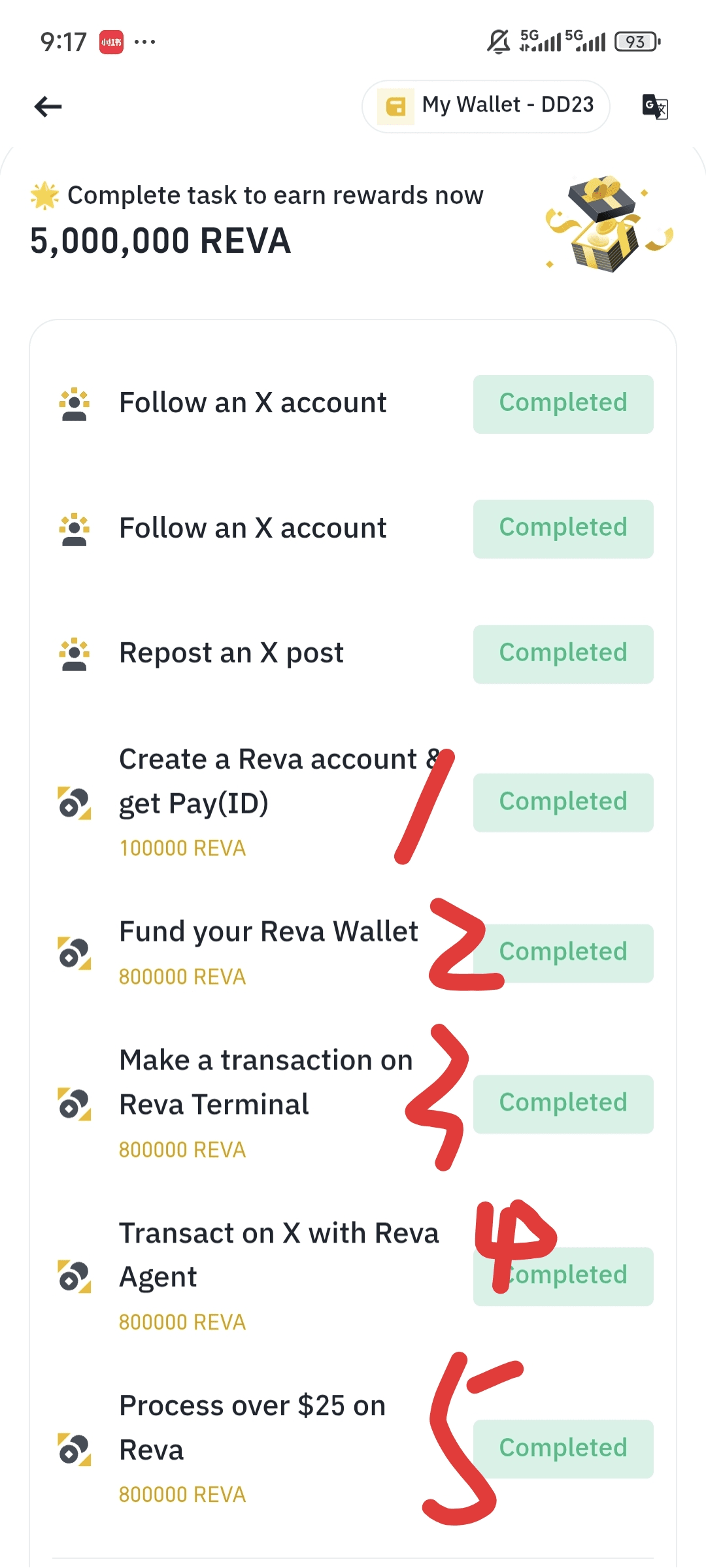This screenshot has height=1568, width=706.
Task: Tap the Reva Terminal task icon
Action: click(x=75, y=1104)
